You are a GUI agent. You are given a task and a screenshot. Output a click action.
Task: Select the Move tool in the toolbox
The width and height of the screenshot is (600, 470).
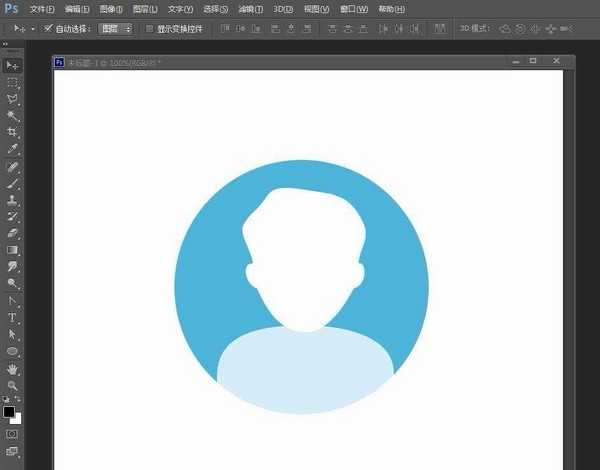tap(13, 65)
